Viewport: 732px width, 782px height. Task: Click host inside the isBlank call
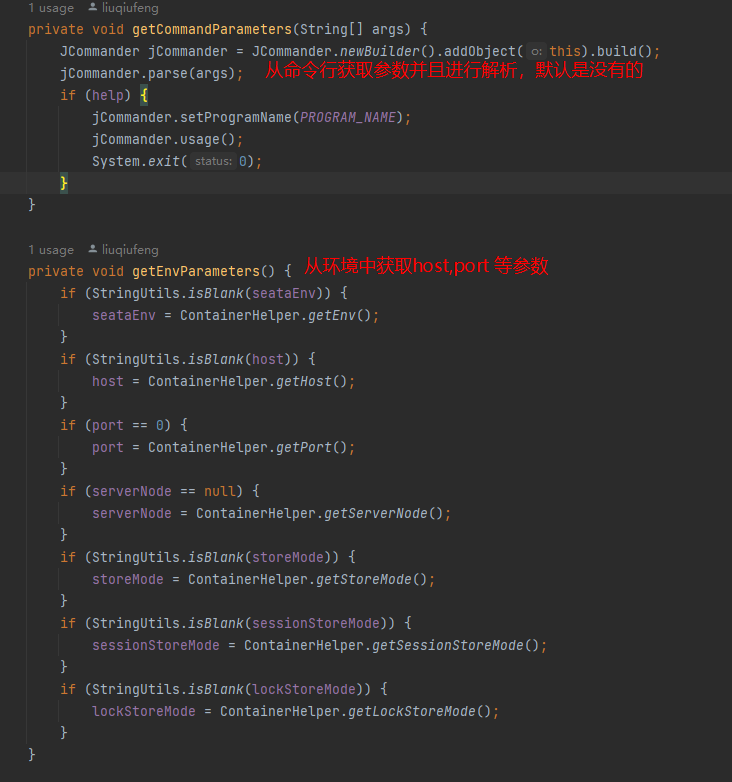tap(268, 359)
